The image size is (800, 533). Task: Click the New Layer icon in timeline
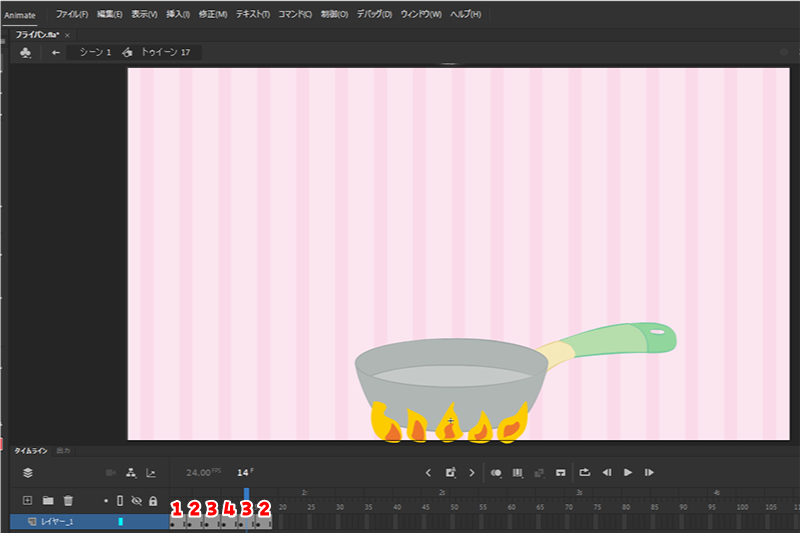[27, 500]
